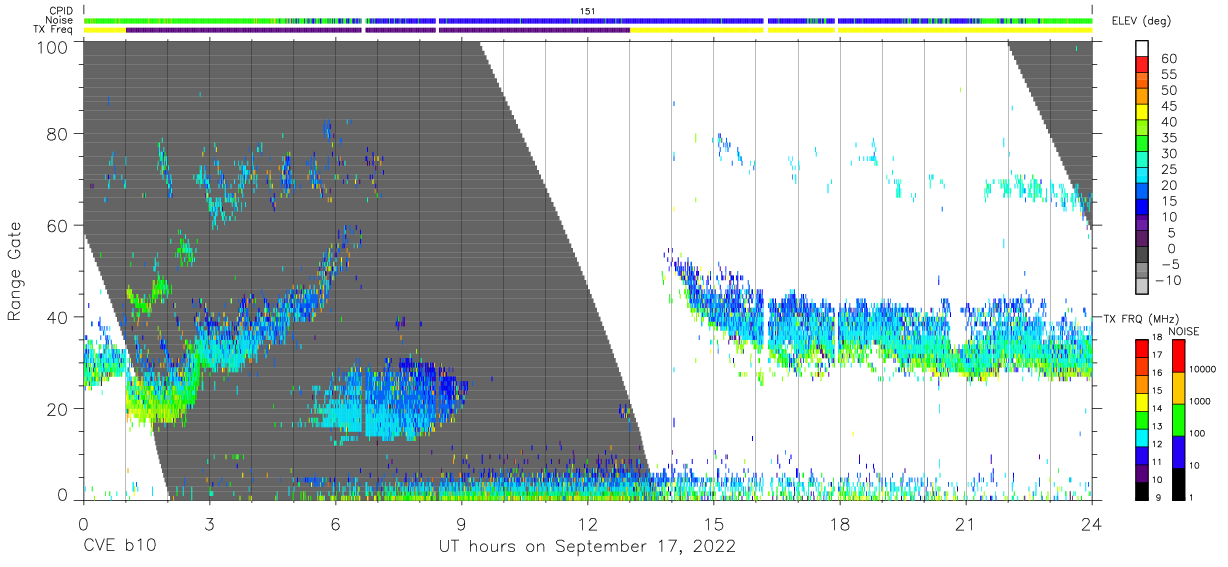Click the x-axis tick label 24

(1092, 524)
